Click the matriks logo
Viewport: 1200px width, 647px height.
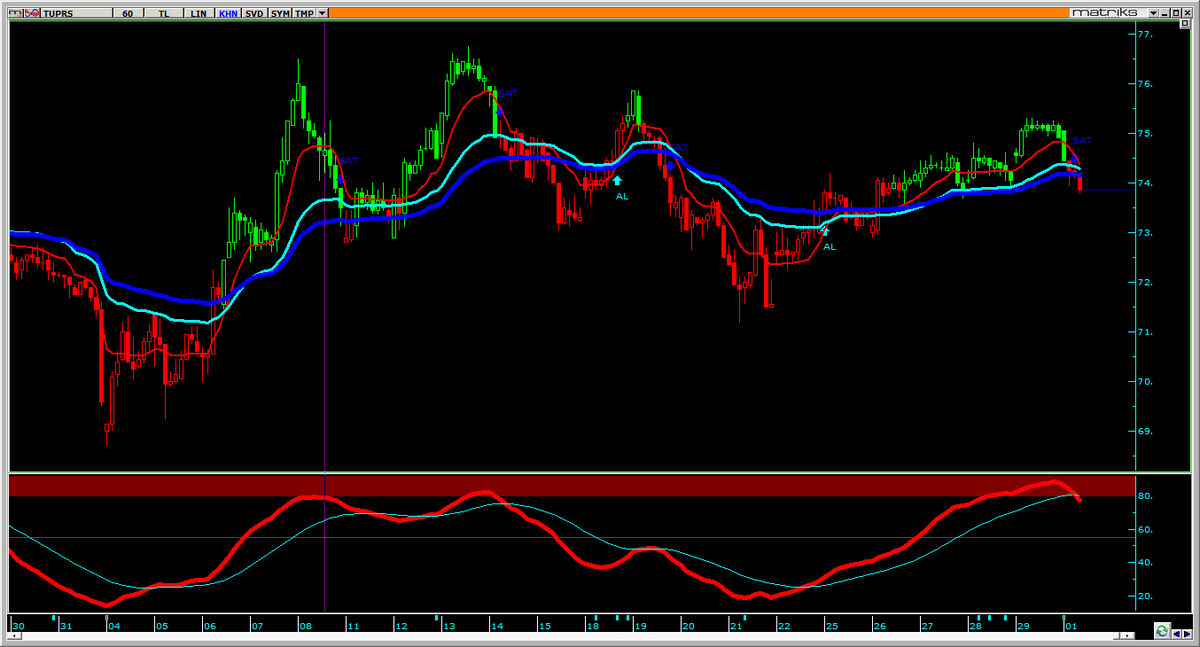coord(1105,12)
